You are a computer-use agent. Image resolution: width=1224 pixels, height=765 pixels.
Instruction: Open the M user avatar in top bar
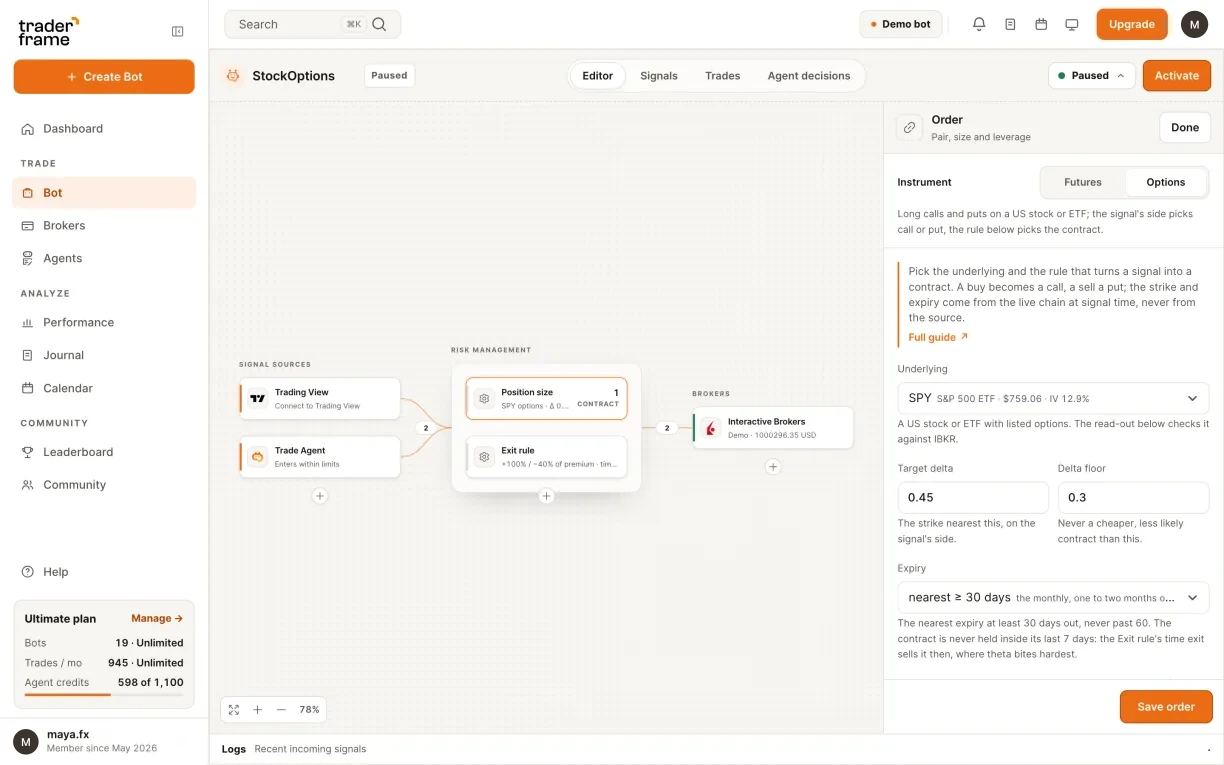[x=1194, y=24]
